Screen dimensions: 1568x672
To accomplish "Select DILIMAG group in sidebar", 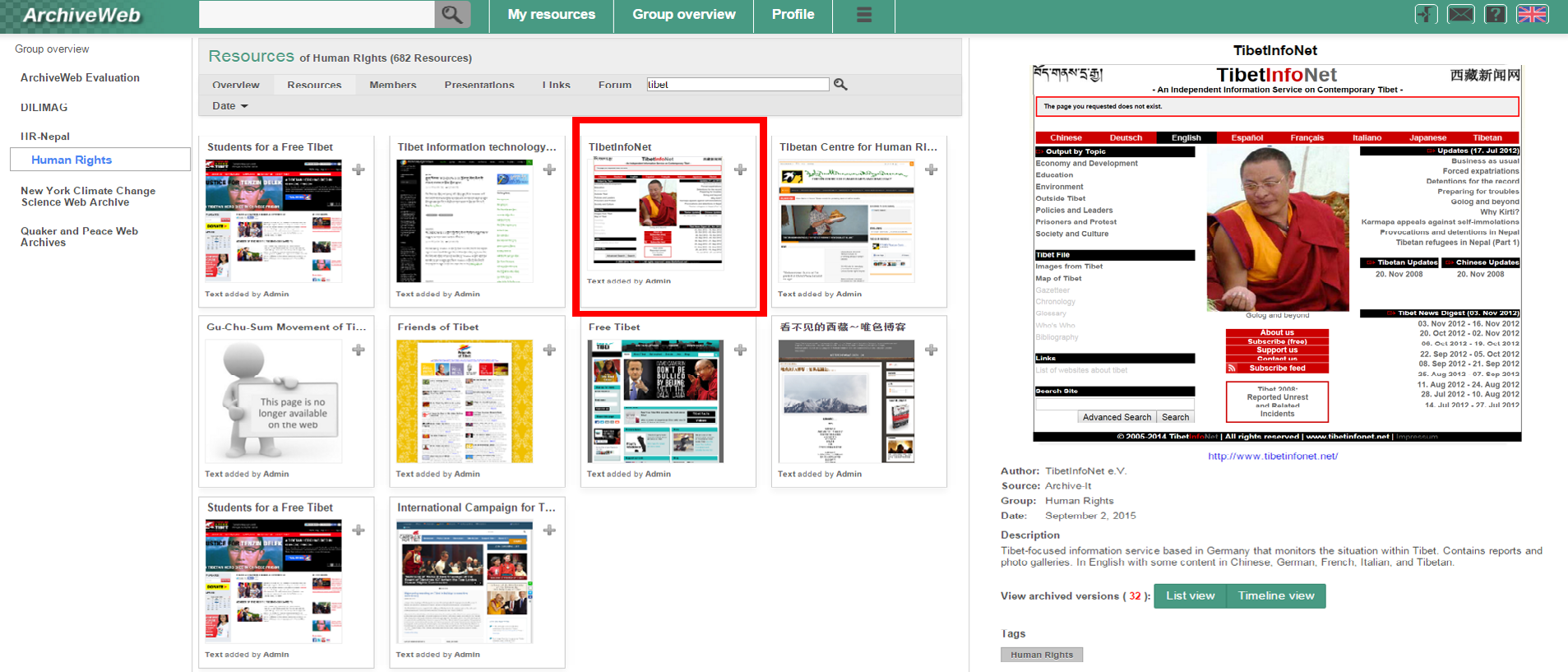I will [x=44, y=107].
